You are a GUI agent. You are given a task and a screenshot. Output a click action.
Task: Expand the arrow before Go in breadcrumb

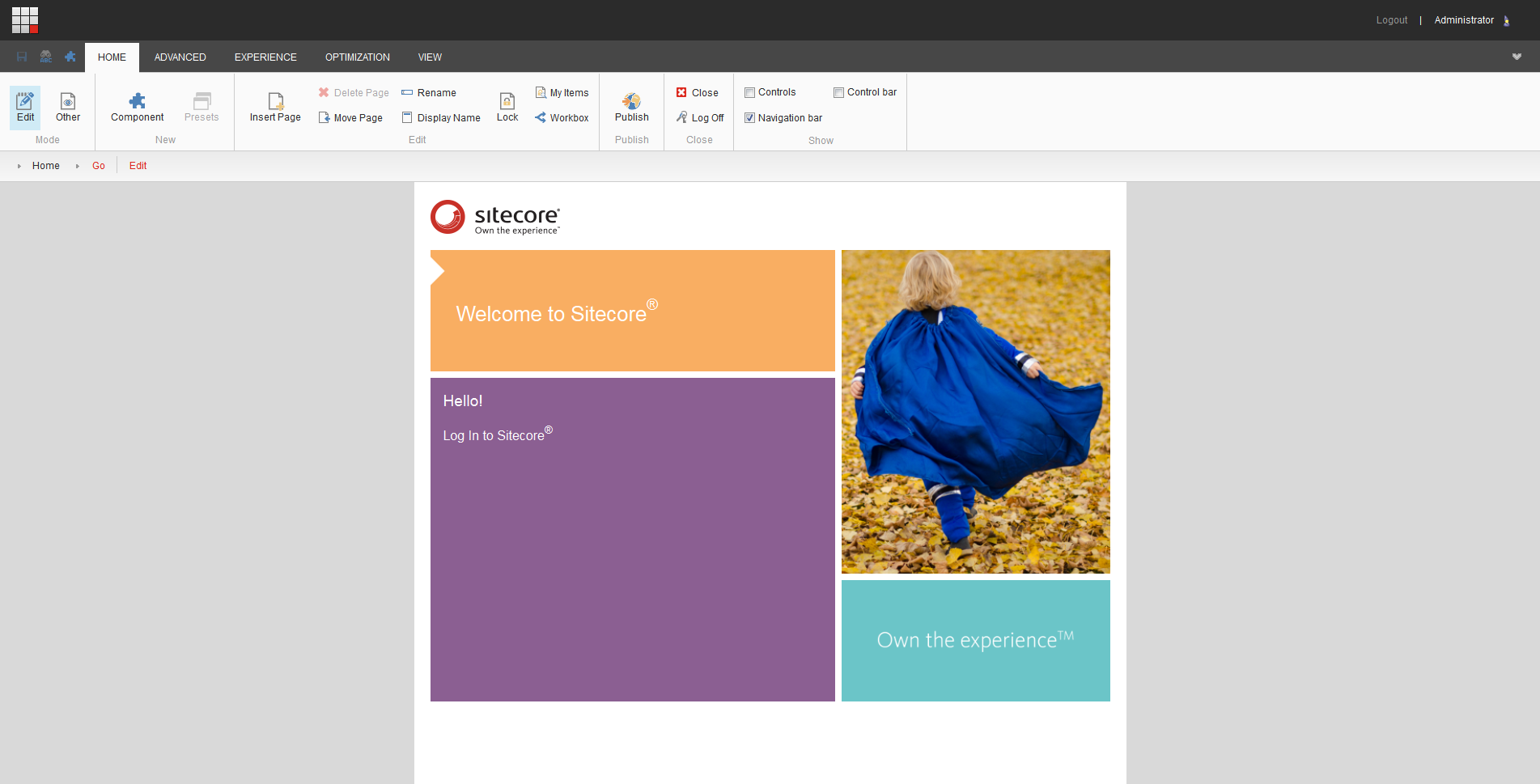click(x=78, y=166)
